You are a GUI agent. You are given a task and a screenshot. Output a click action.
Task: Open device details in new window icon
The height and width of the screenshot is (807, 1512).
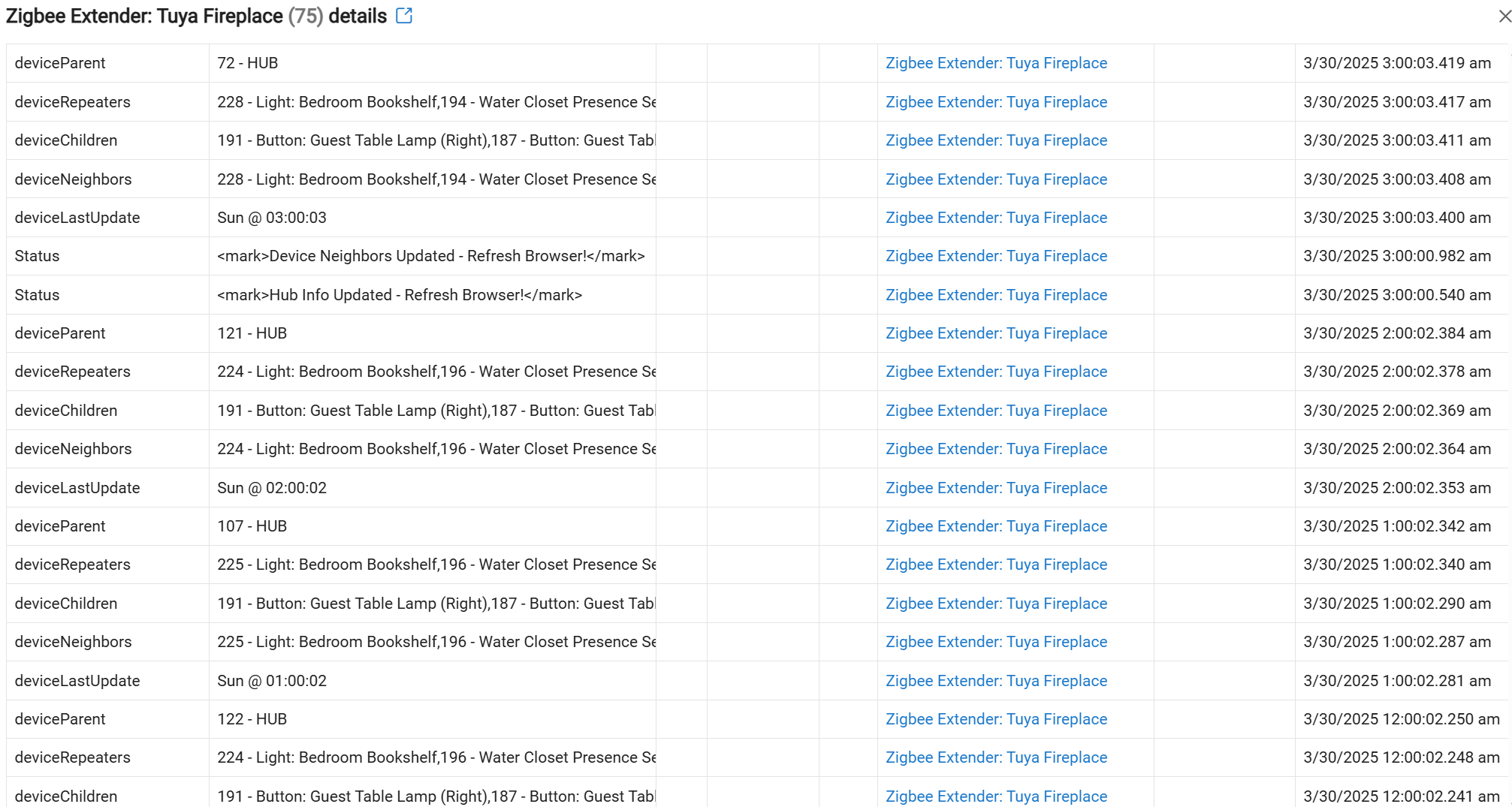click(404, 16)
